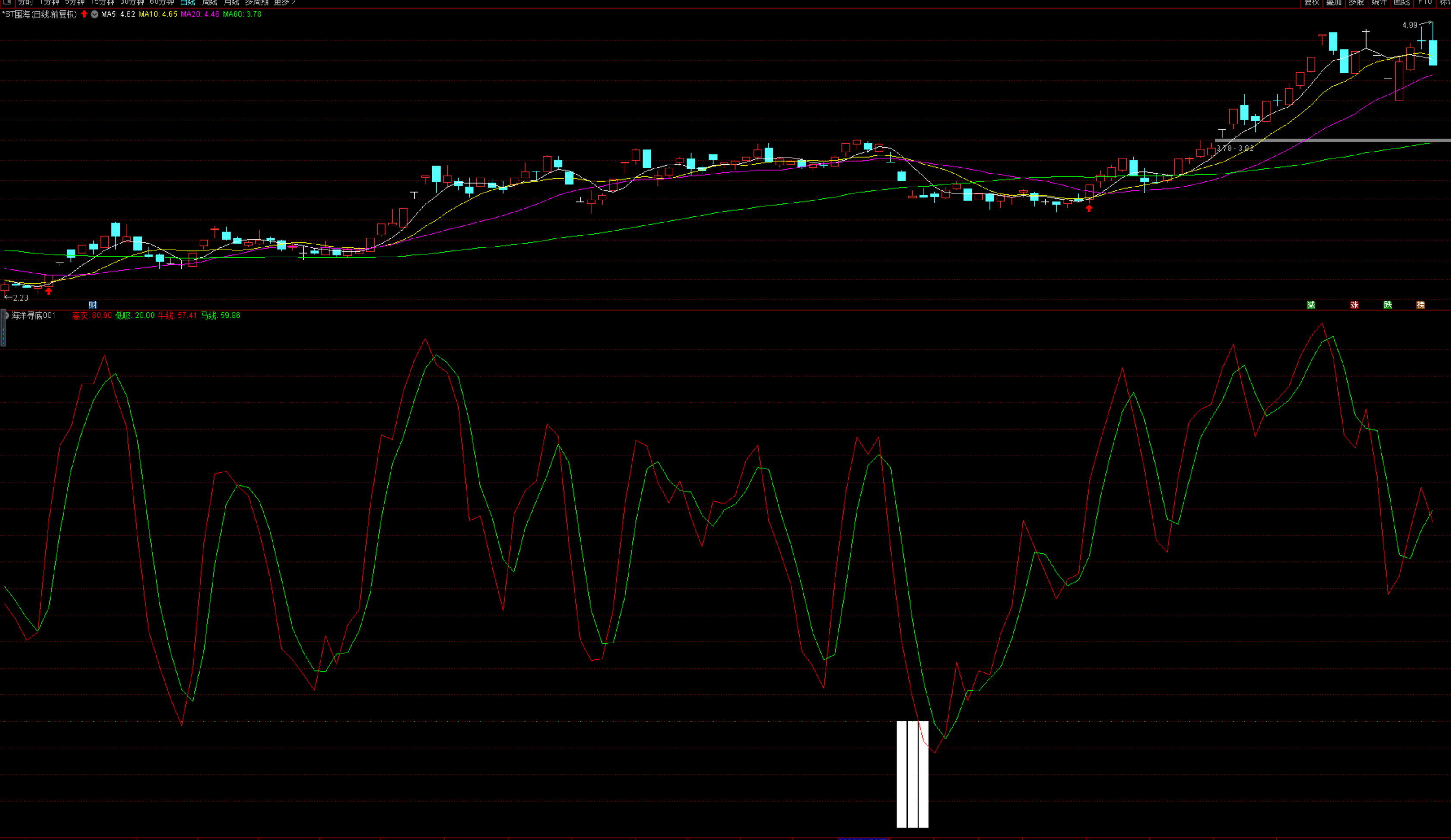Click the 3.78 - 3.82 gap label
Screen dimensions: 1451x840
click(x=1235, y=148)
